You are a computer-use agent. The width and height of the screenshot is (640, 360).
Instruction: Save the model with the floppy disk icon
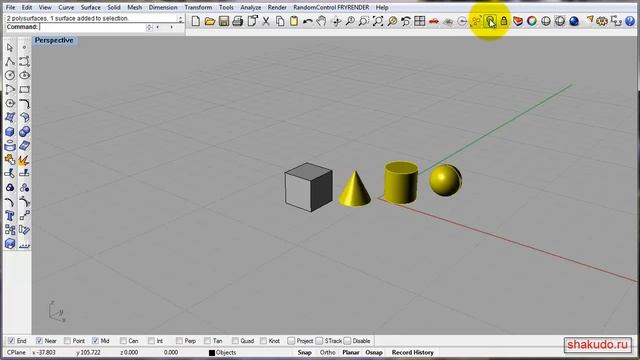coord(224,21)
